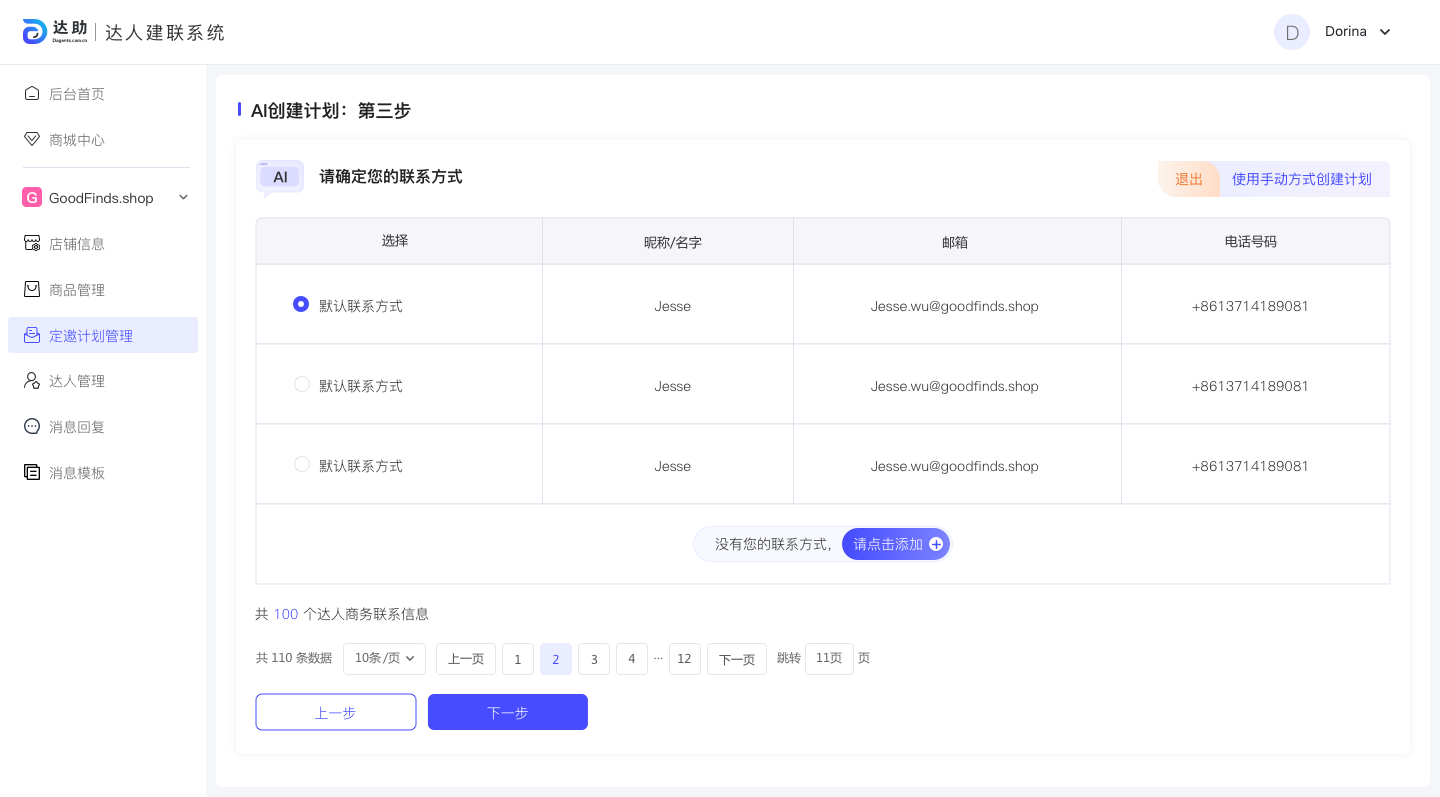Expand the GoodFinds.shop store dropdown
The image size is (1440, 797).
point(183,198)
